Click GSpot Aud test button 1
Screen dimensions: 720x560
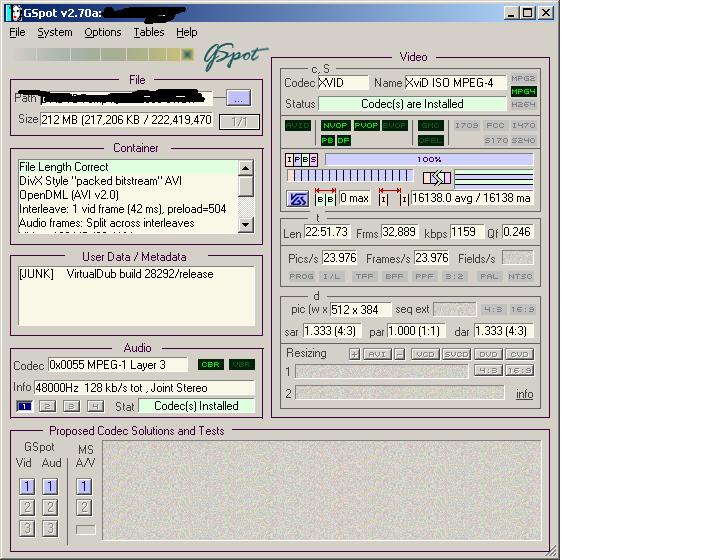[x=50, y=486]
